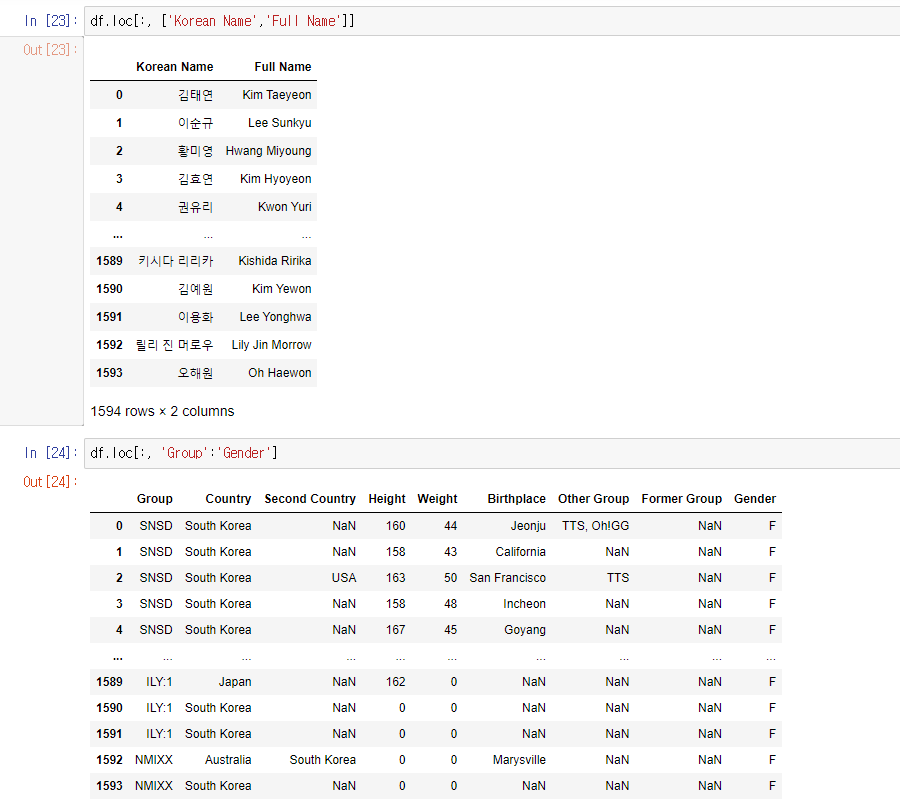This screenshot has width=900, height=807.
Task: Click the 'TTS' cell in row 2
Action: tap(618, 578)
